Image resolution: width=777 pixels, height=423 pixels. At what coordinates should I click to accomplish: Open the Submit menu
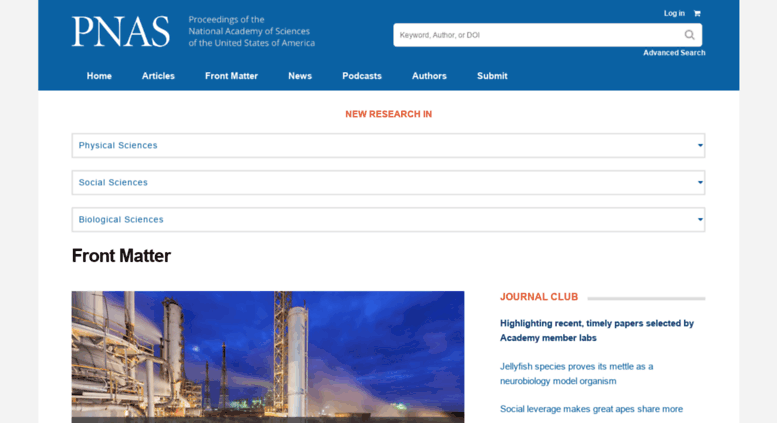point(492,76)
